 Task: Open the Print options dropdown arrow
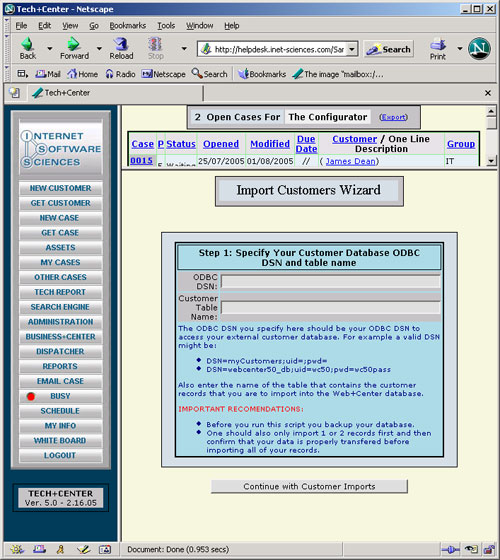click(x=460, y=48)
